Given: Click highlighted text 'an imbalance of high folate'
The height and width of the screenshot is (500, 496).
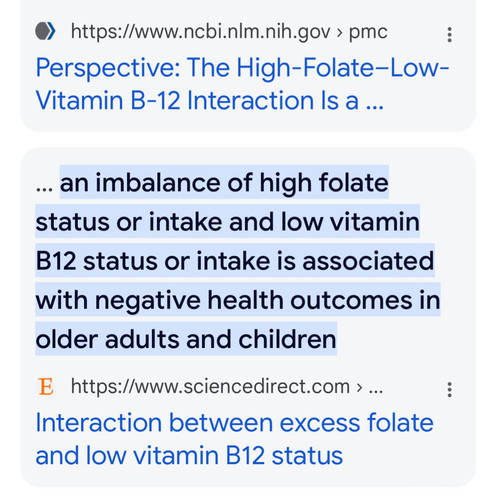Looking at the screenshot, I should point(224,182).
